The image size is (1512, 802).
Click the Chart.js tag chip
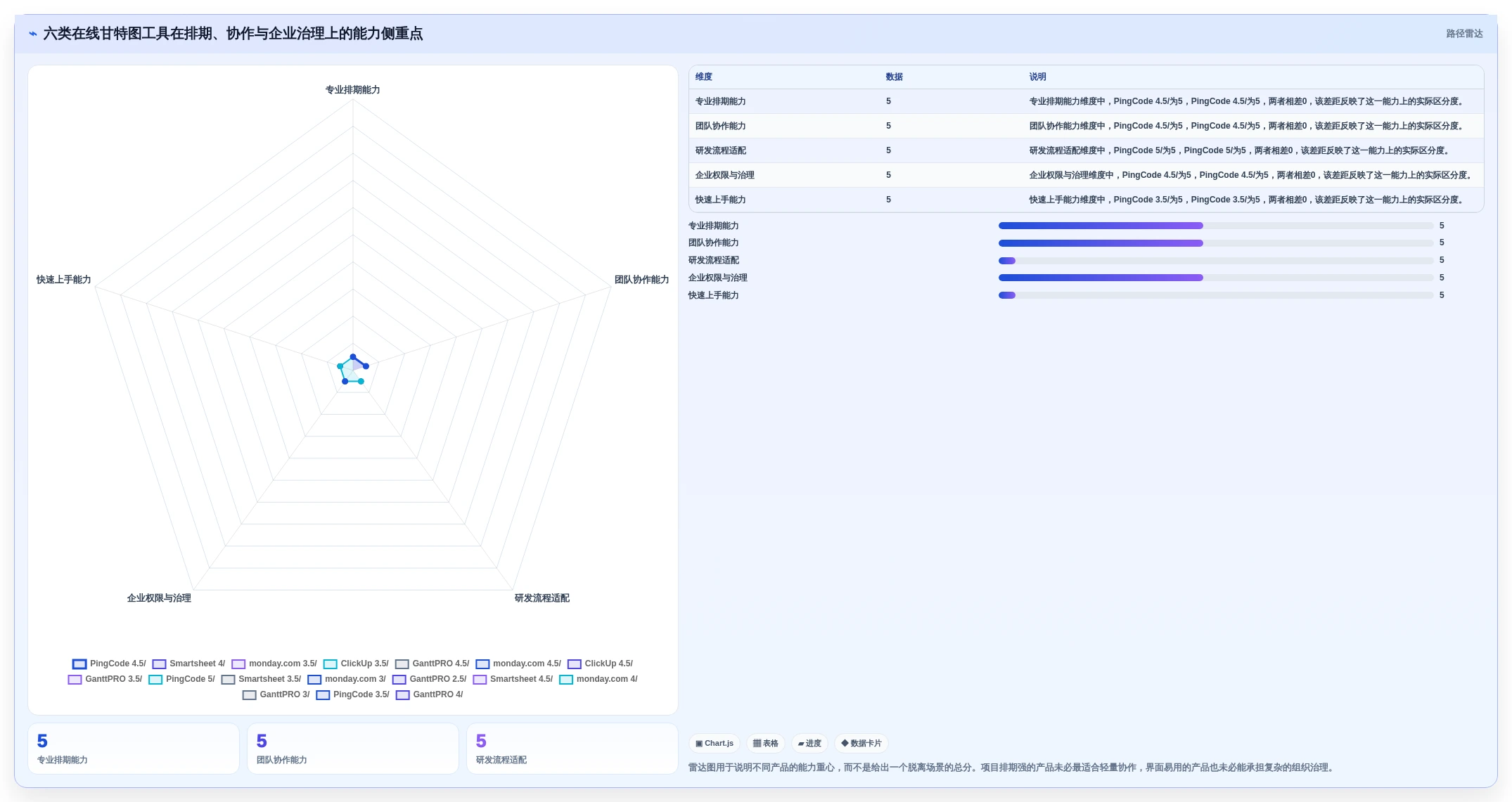tap(715, 744)
